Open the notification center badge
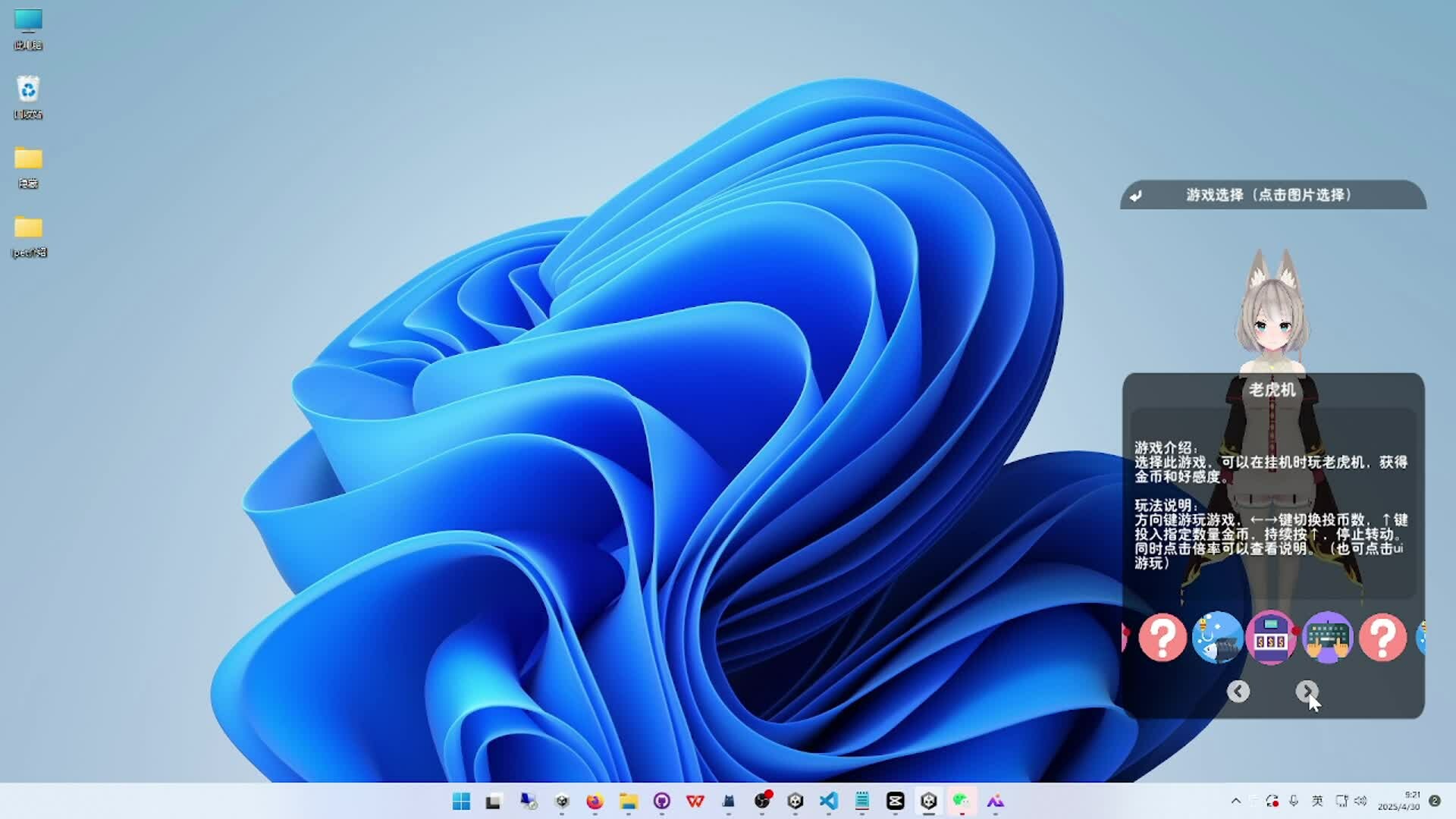 [1435, 801]
